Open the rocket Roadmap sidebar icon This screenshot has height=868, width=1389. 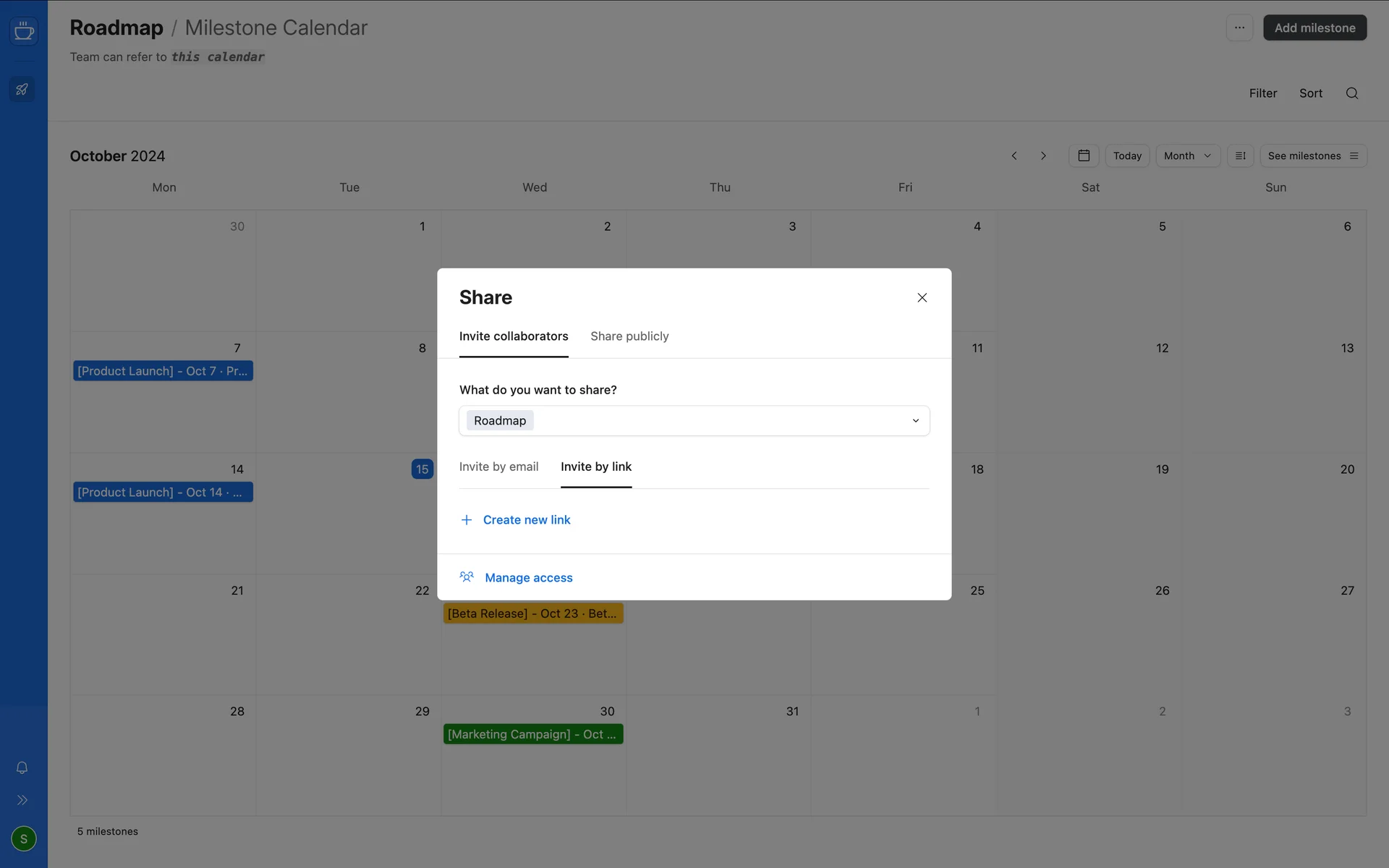22,90
